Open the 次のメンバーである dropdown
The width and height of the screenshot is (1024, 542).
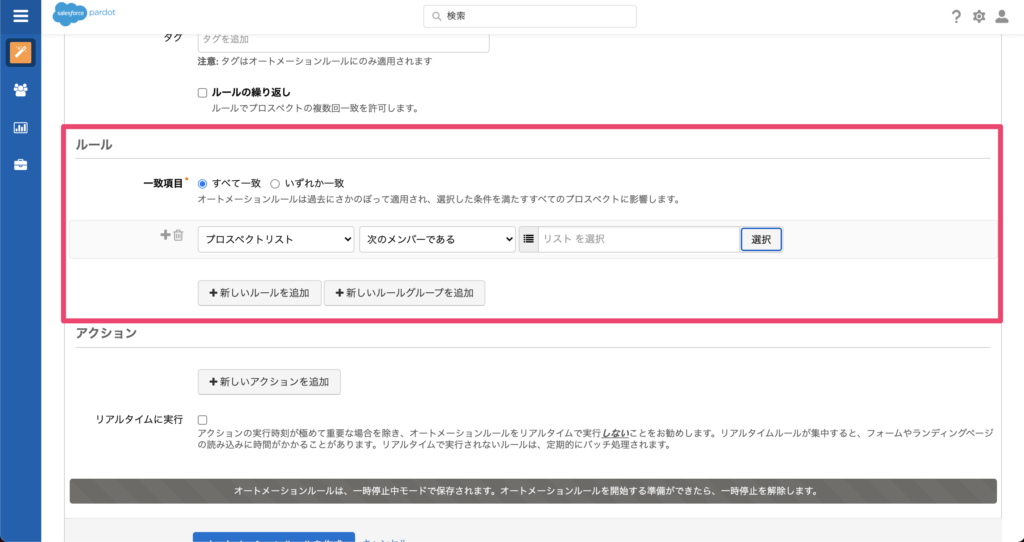(x=438, y=240)
